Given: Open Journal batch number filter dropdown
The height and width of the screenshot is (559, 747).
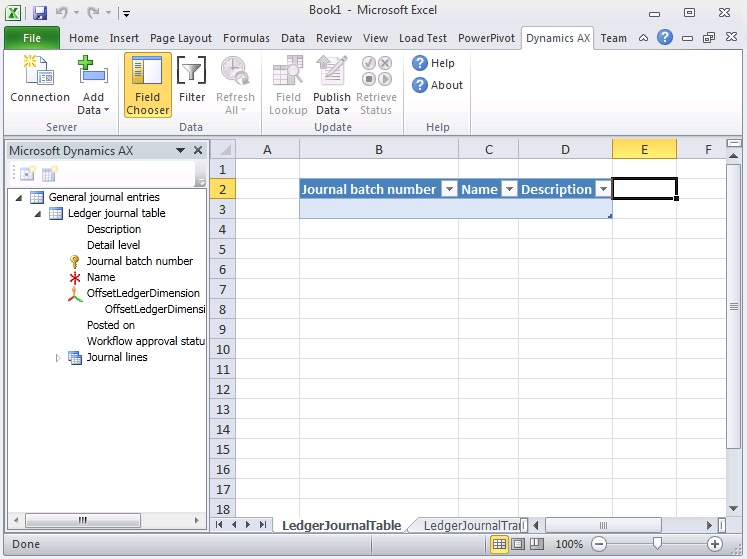Looking at the screenshot, I should pyautogui.click(x=449, y=189).
